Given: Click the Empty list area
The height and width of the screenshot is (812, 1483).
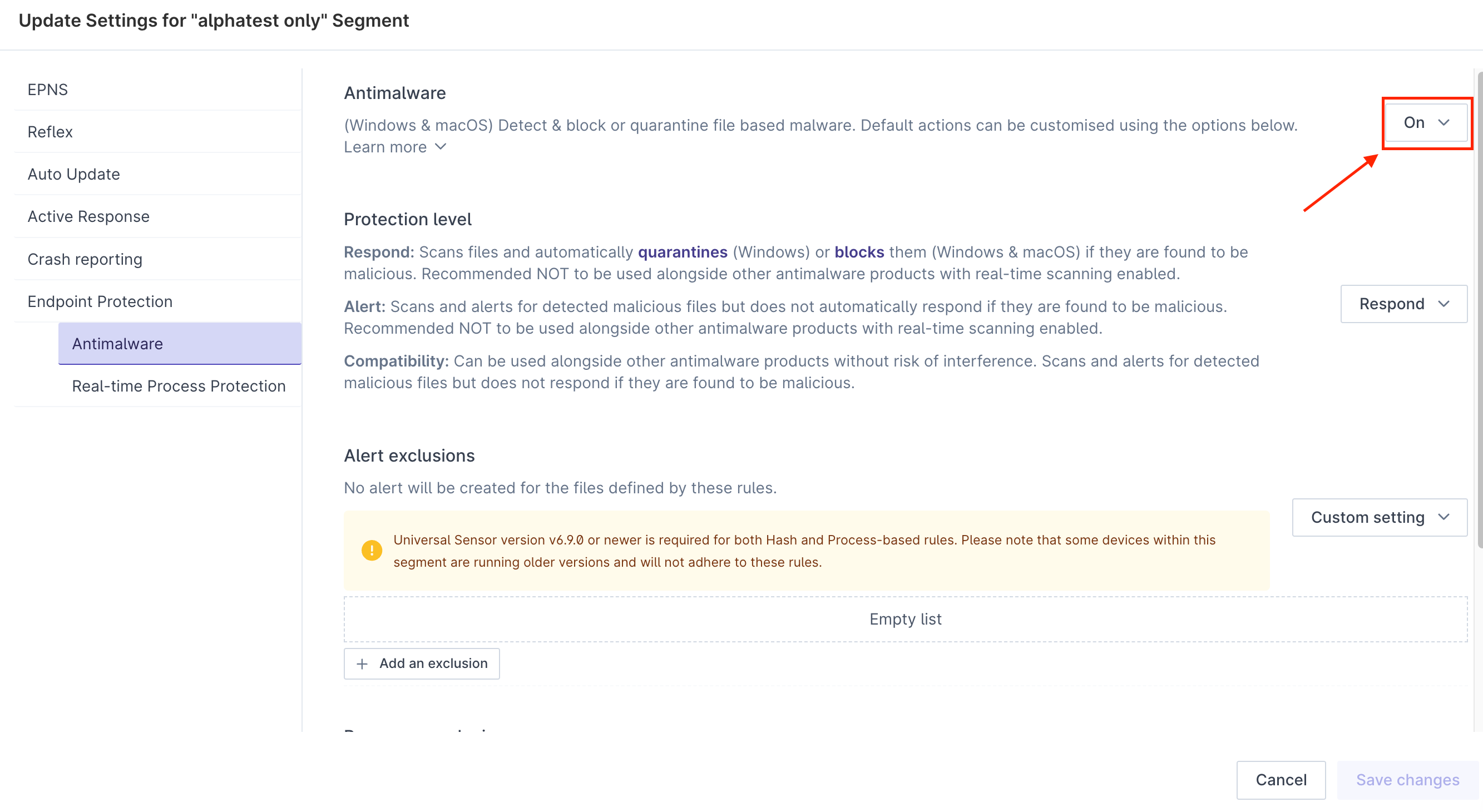Looking at the screenshot, I should click(906, 619).
